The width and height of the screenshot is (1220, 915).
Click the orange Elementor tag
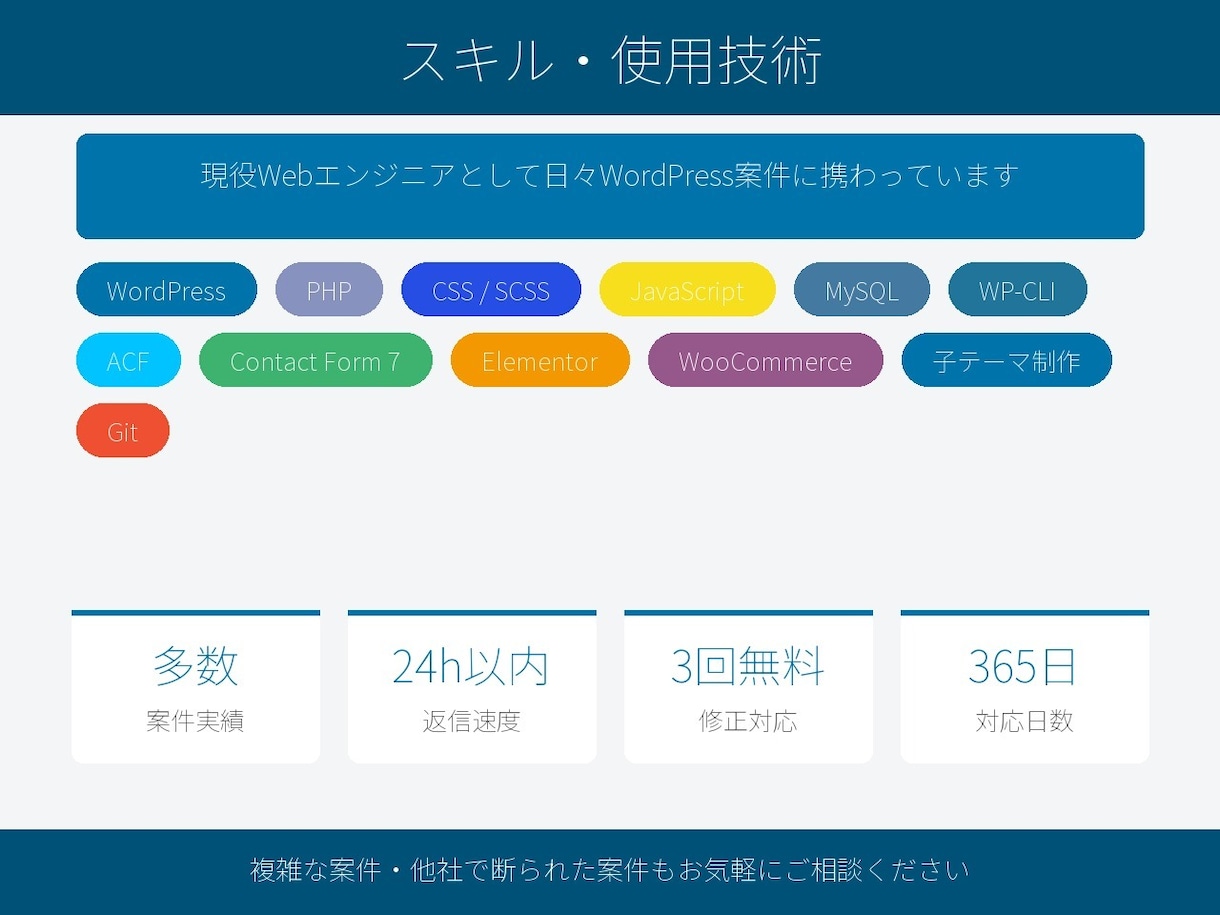coord(540,360)
